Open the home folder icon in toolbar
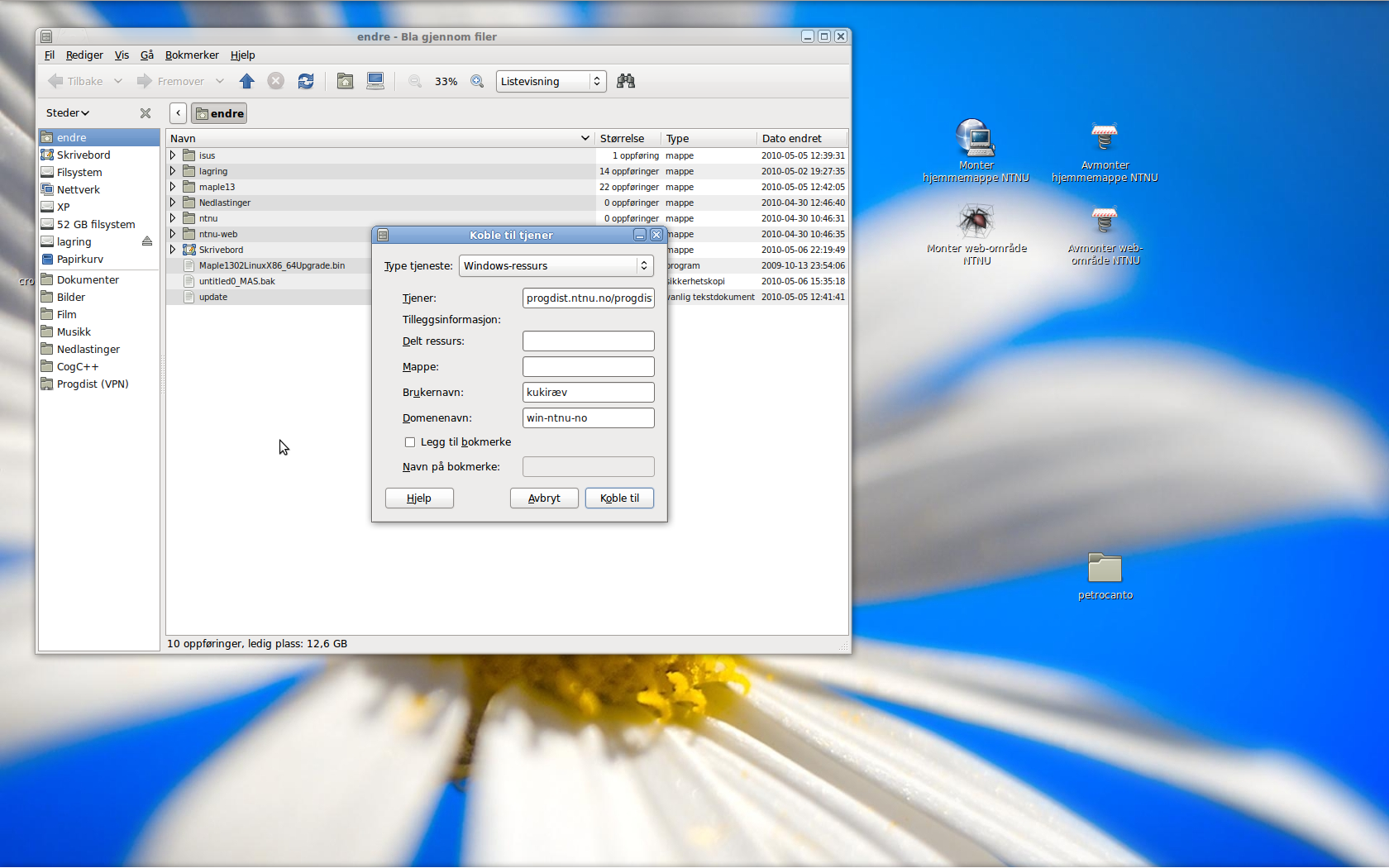 pyautogui.click(x=345, y=81)
